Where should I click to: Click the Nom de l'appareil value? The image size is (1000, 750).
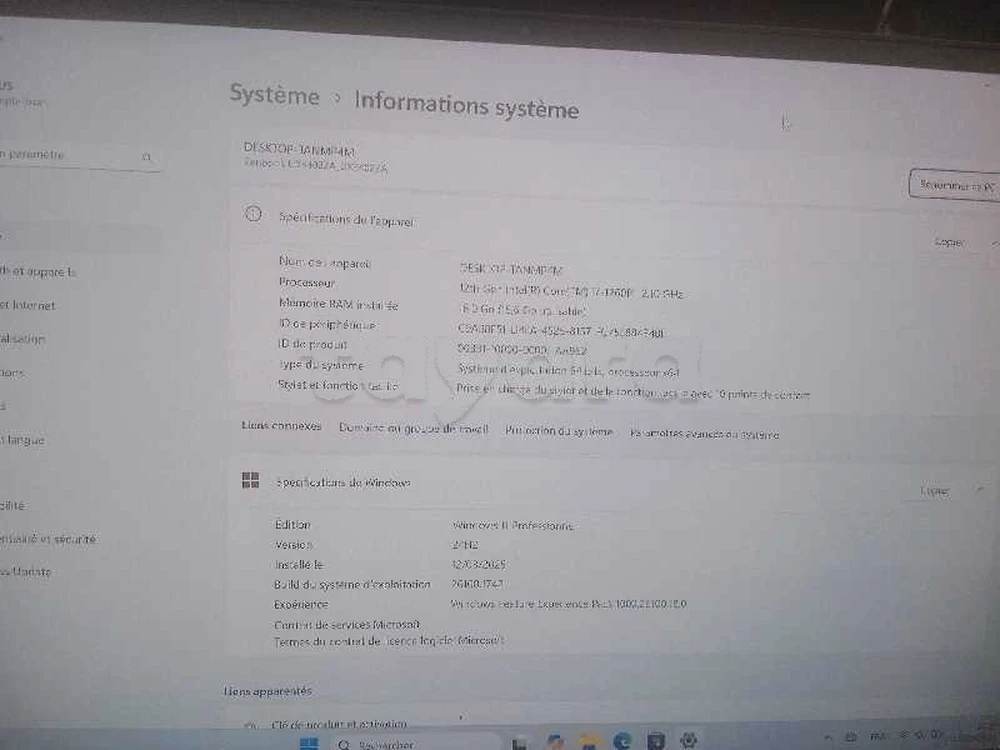[x=511, y=269]
